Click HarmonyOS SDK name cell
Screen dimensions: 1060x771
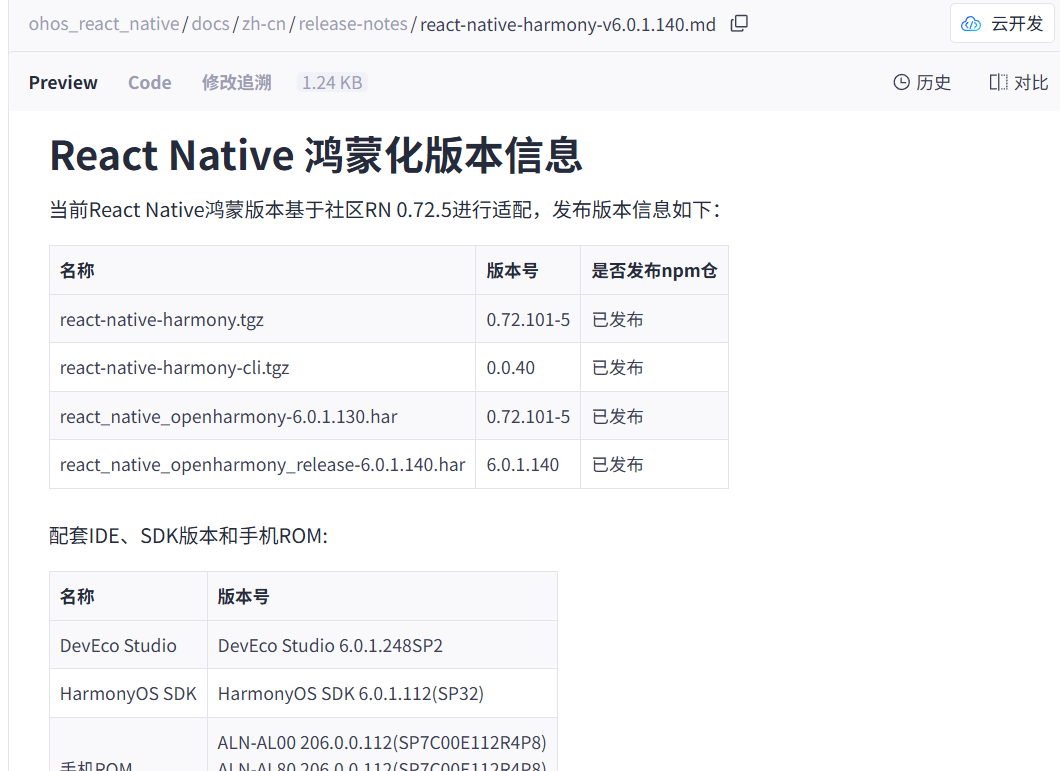pos(128,693)
